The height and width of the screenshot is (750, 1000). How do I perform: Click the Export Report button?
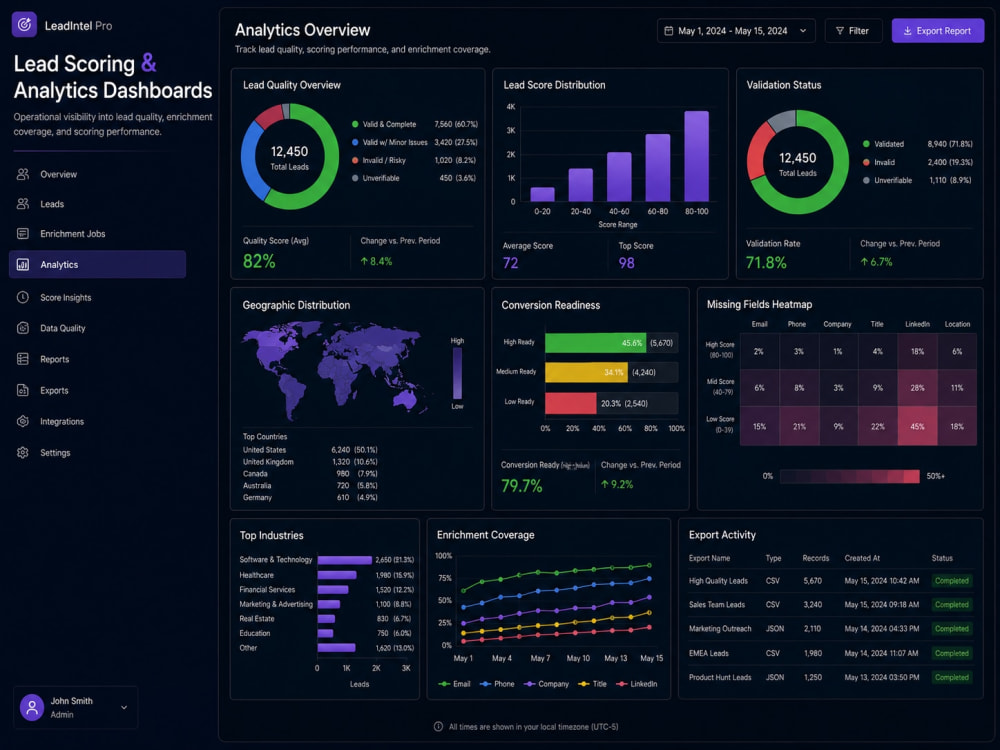pyautogui.click(x=938, y=31)
